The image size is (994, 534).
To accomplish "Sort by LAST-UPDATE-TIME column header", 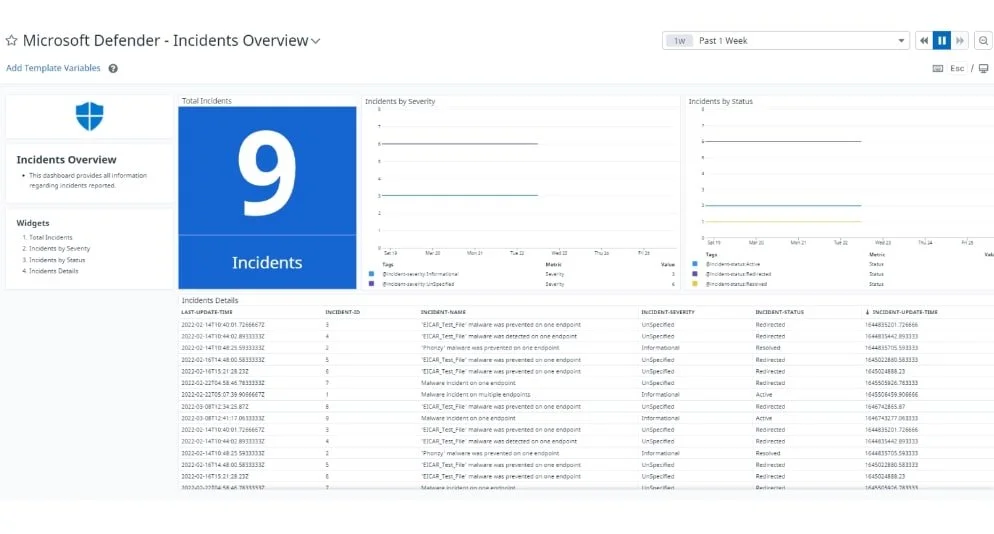I will [x=207, y=312].
